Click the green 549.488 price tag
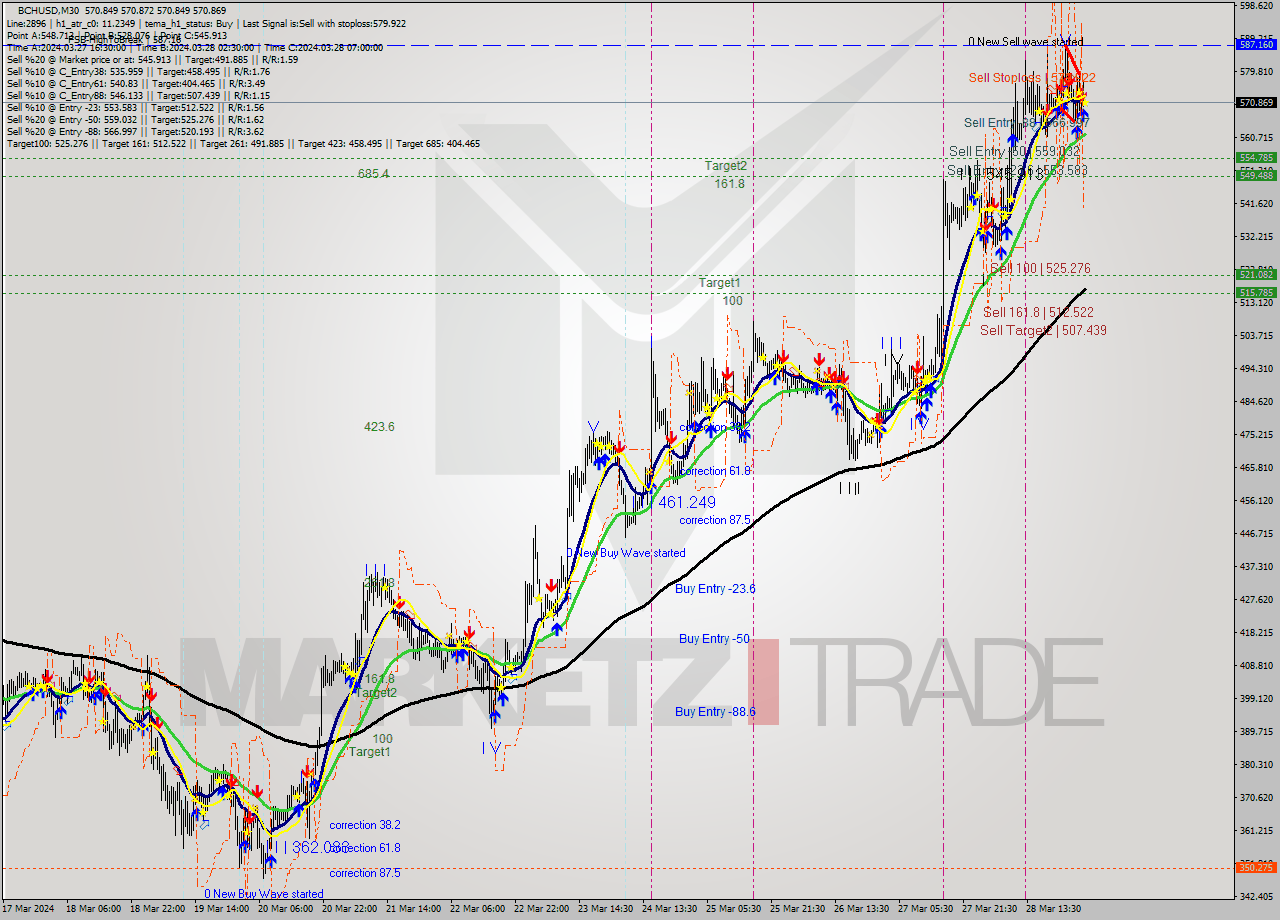Screen dimensions: 1280x920 (x=1256, y=175)
